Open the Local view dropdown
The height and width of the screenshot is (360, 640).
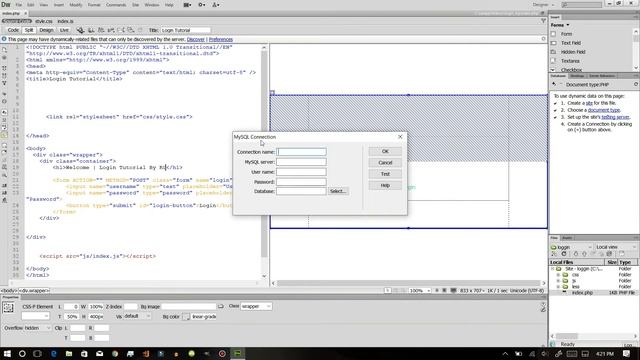click(x=616, y=247)
